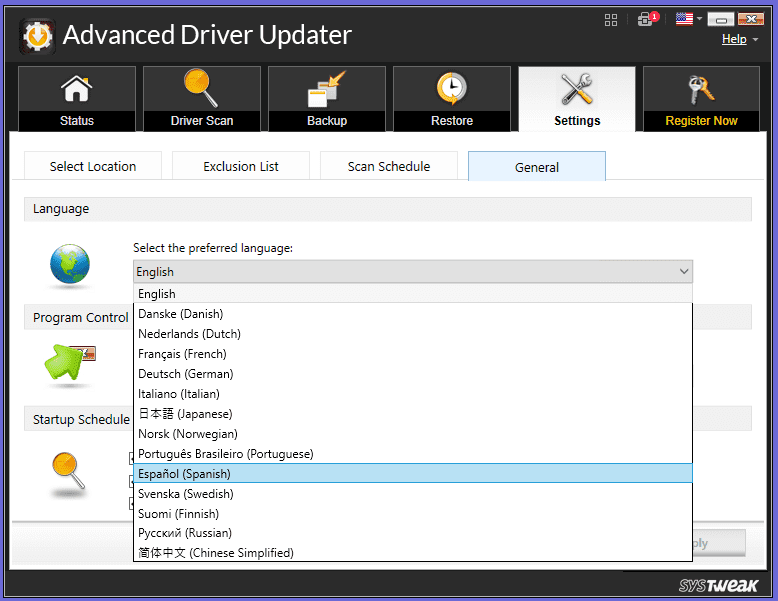Pick Japanese language option
This screenshot has height=601, width=778.
click(x=413, y=413)
